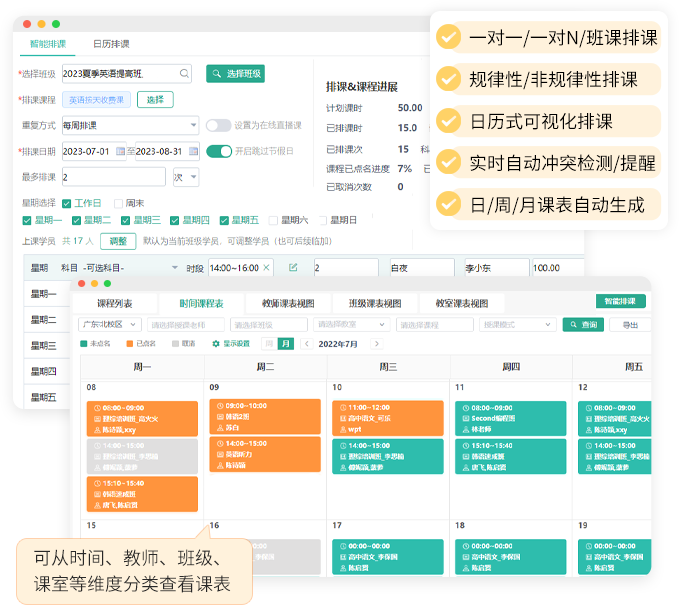Screen dimensions: 679x605
Task: Click the green 选择班级 button
Action: pyautogui.click(x=235, y=73)
